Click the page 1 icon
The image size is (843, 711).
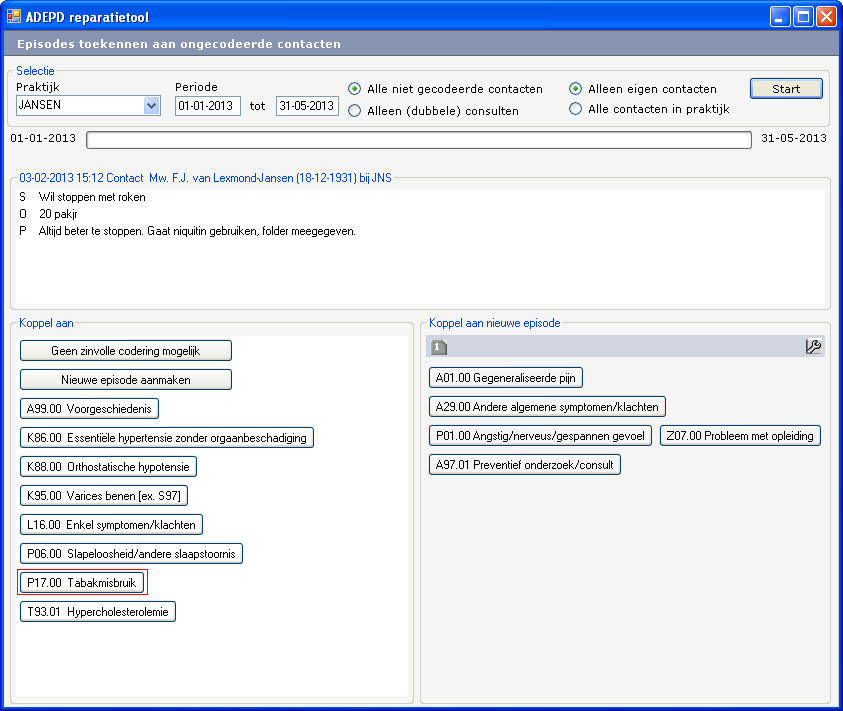[439, 347]
